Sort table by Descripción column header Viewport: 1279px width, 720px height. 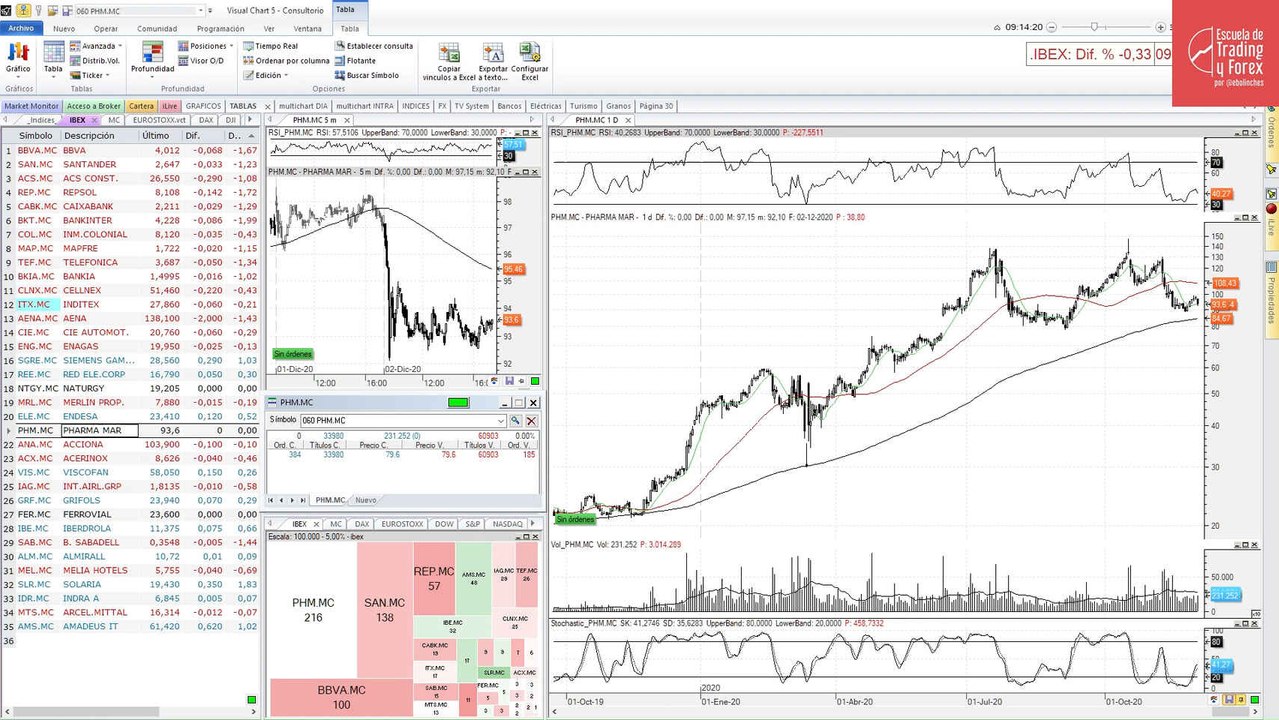[89, 135]
